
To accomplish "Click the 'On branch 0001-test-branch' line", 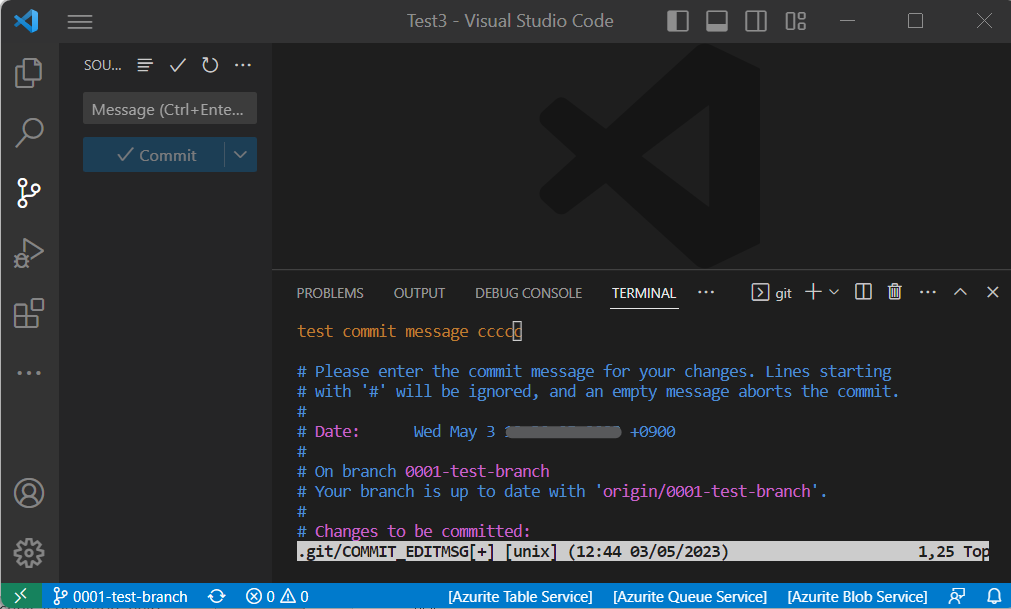I will pyautogui.click(x=423, y=471).
